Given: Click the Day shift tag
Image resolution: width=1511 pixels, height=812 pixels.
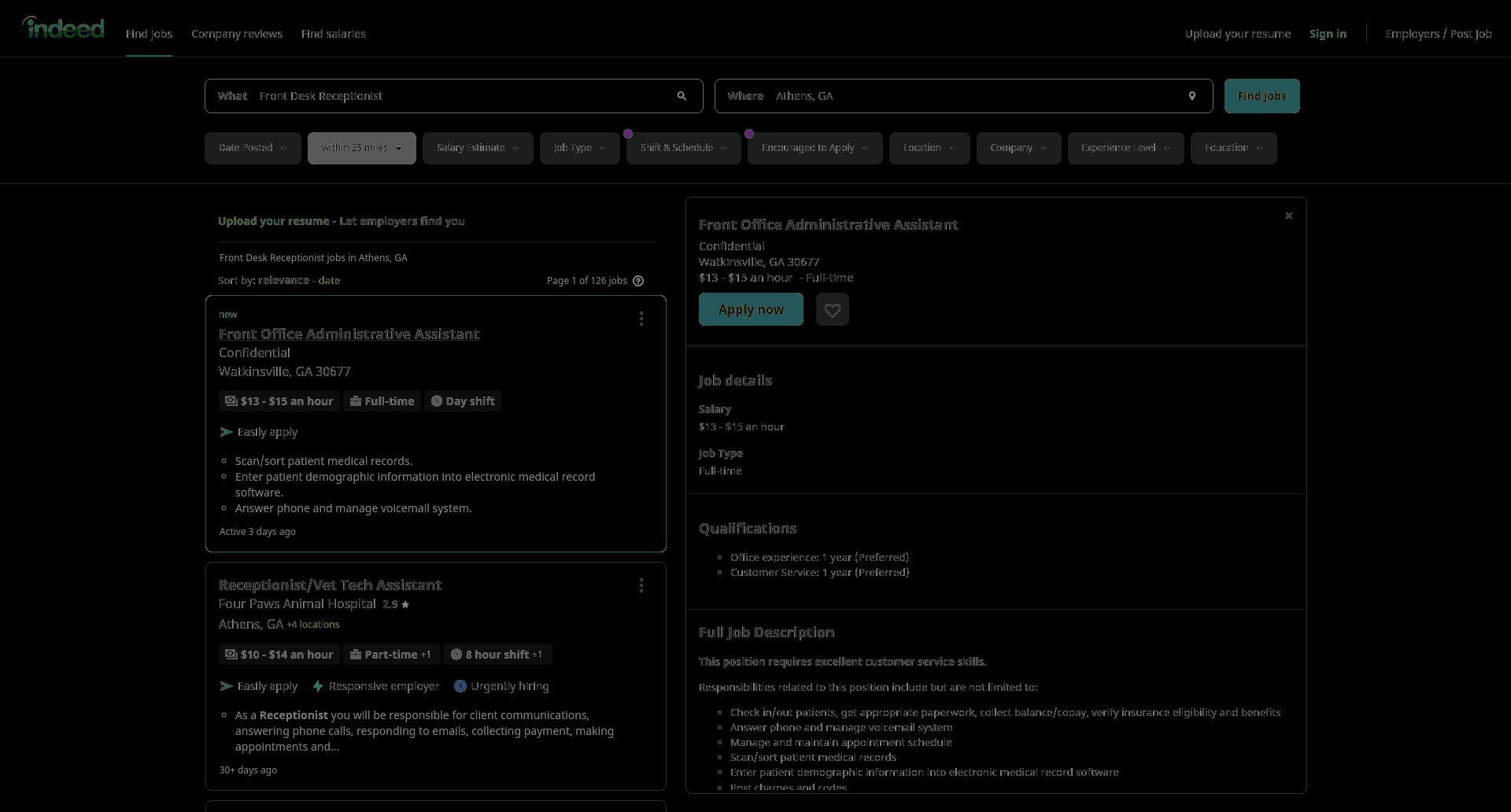Looking at the screenshot, I should coord(463,401).
